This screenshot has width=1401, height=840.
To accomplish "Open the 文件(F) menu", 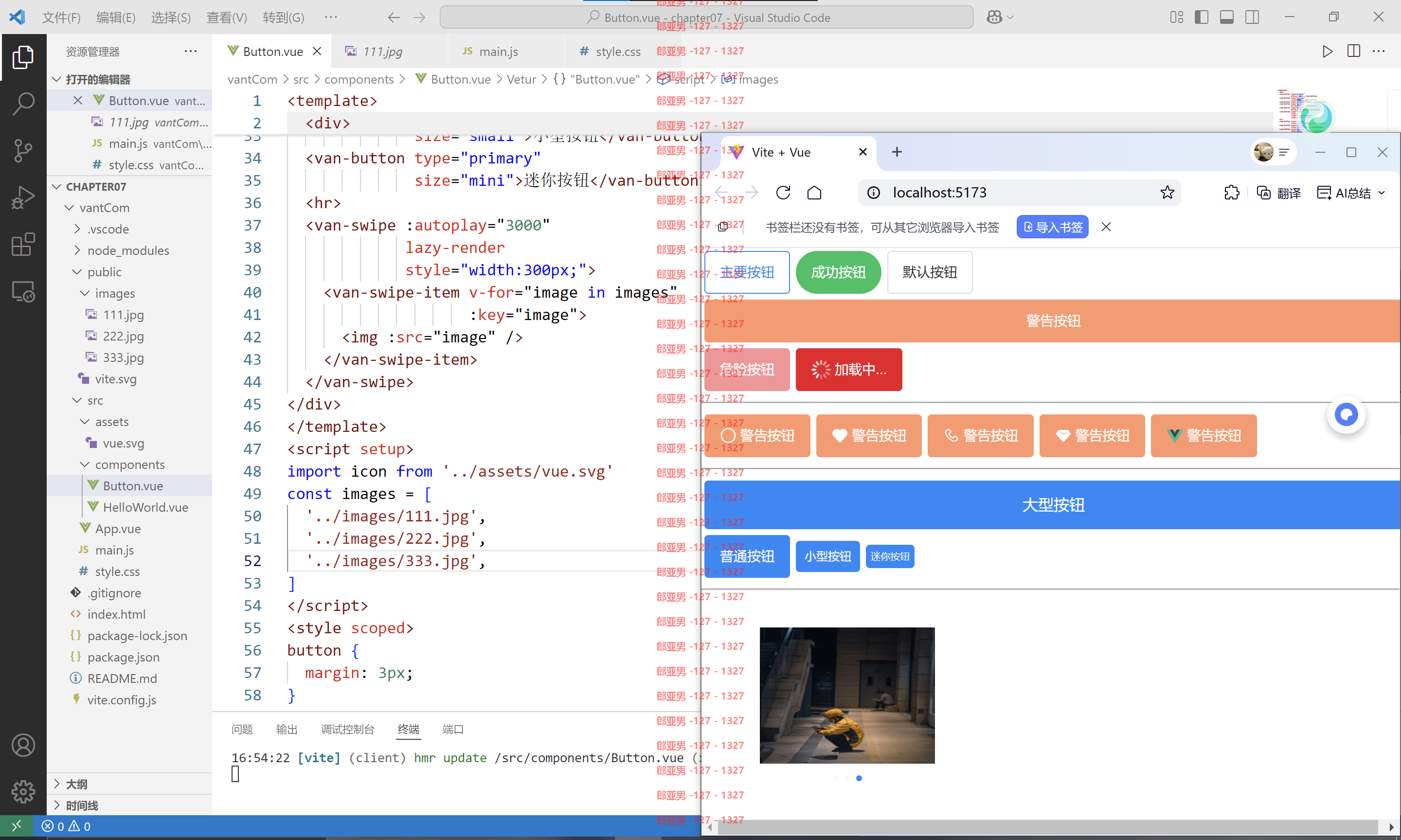I will point(61,18).
